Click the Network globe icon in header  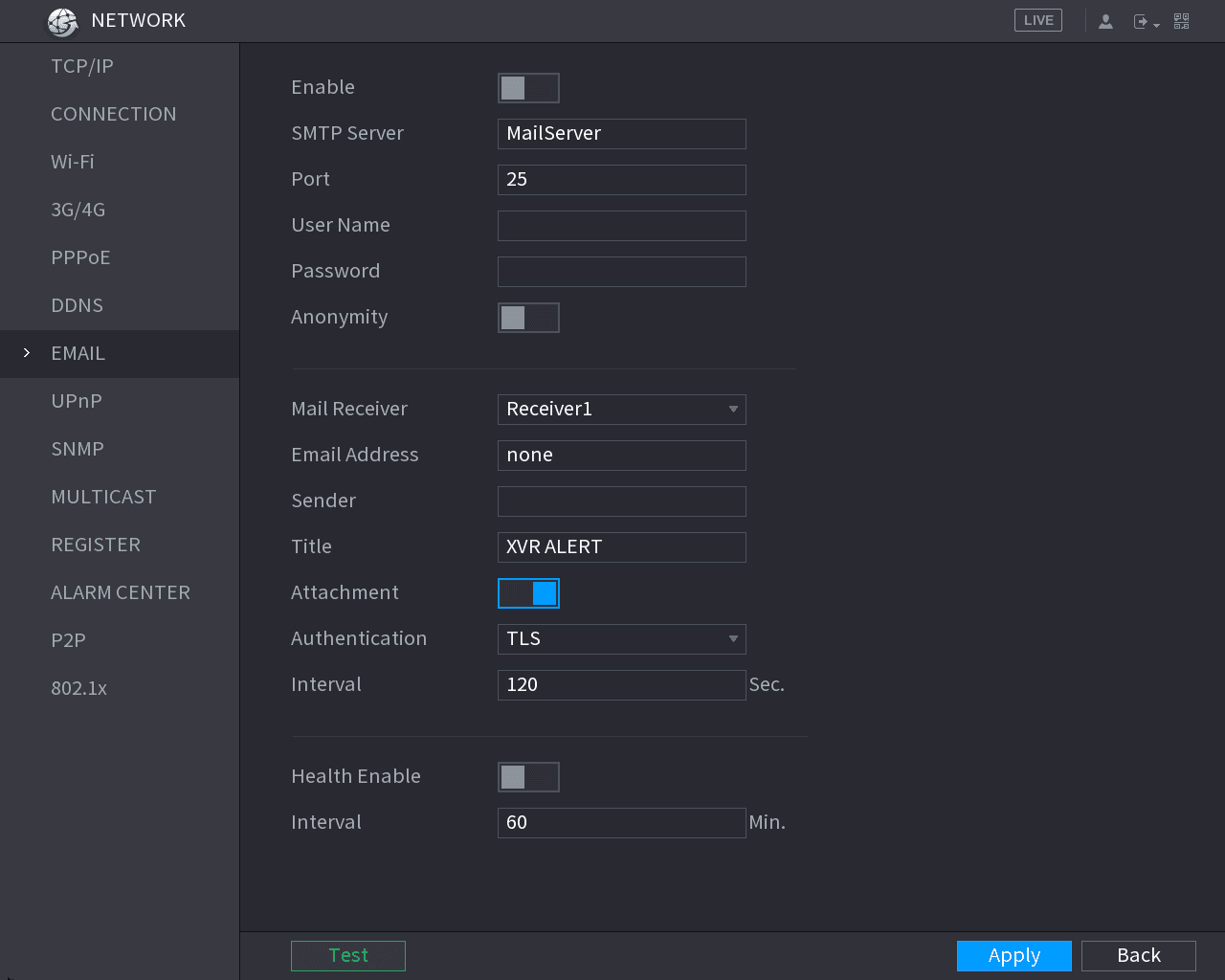click(x=62, y=21)
